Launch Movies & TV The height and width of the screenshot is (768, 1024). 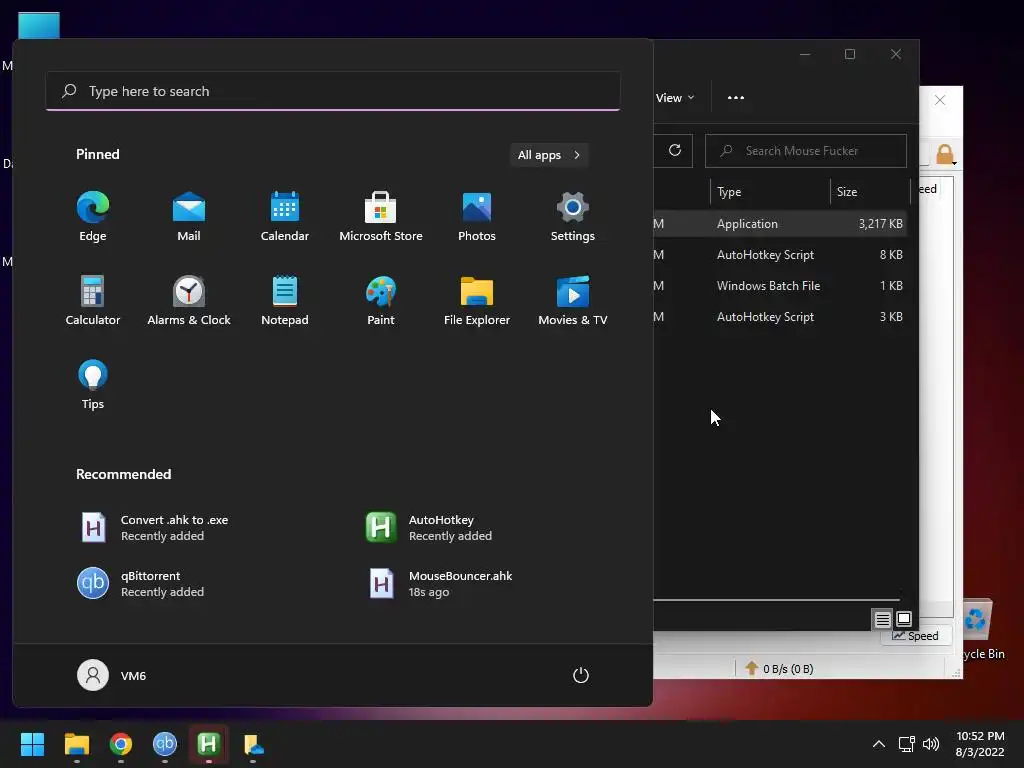tap(573, 300)
